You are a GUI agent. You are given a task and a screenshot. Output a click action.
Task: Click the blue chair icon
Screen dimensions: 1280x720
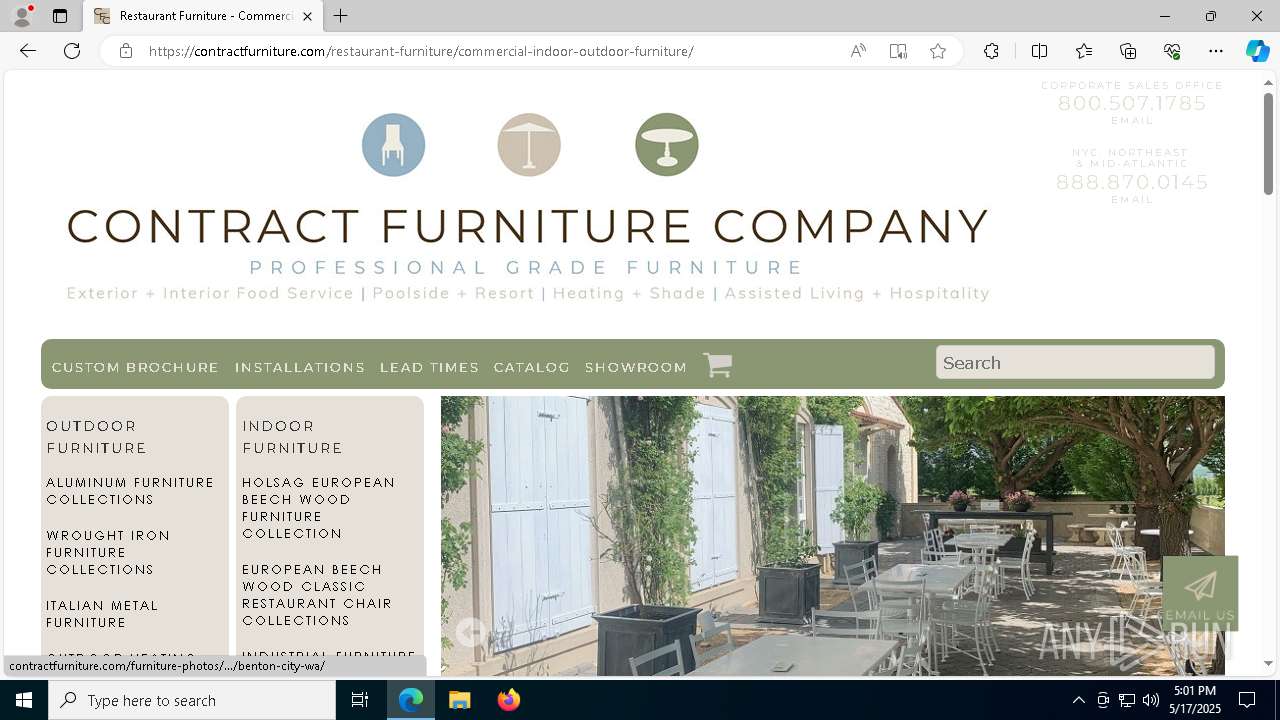tap(393, 145)
